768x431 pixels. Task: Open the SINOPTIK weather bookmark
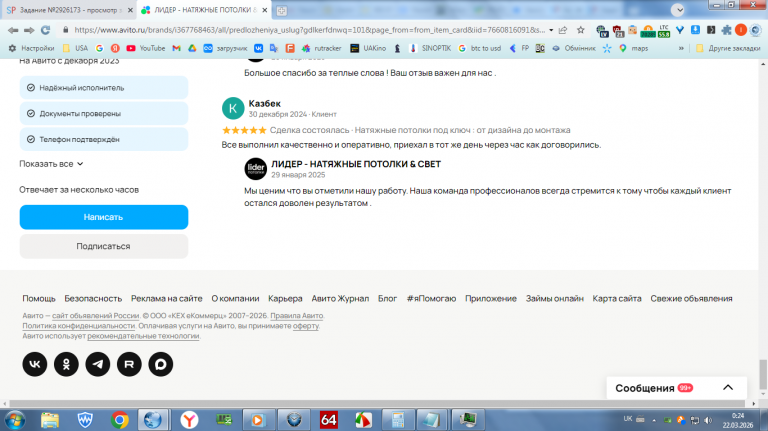[430, 48]
